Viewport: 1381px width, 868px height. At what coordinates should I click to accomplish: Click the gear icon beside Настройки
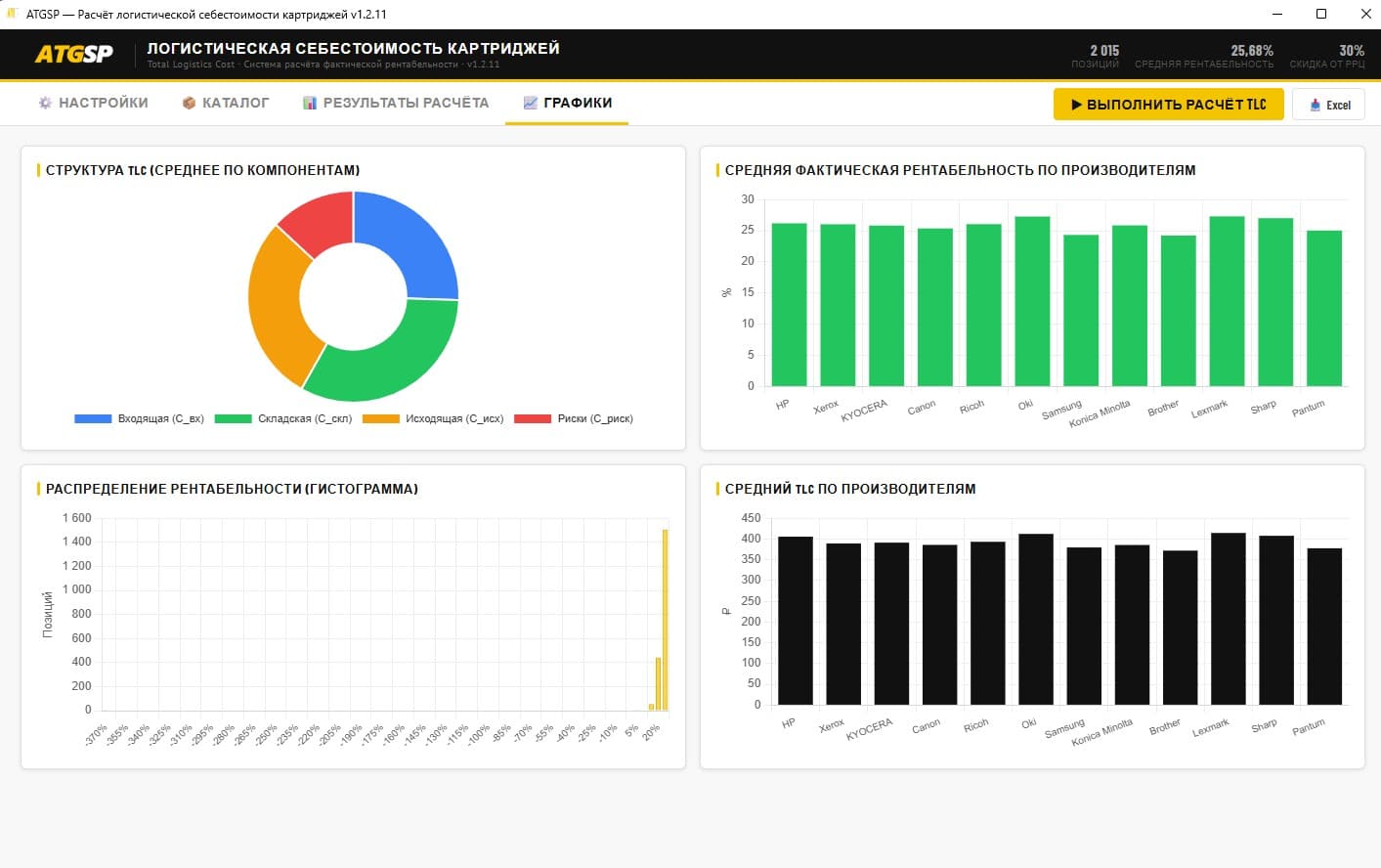click(x=45, y=103)
